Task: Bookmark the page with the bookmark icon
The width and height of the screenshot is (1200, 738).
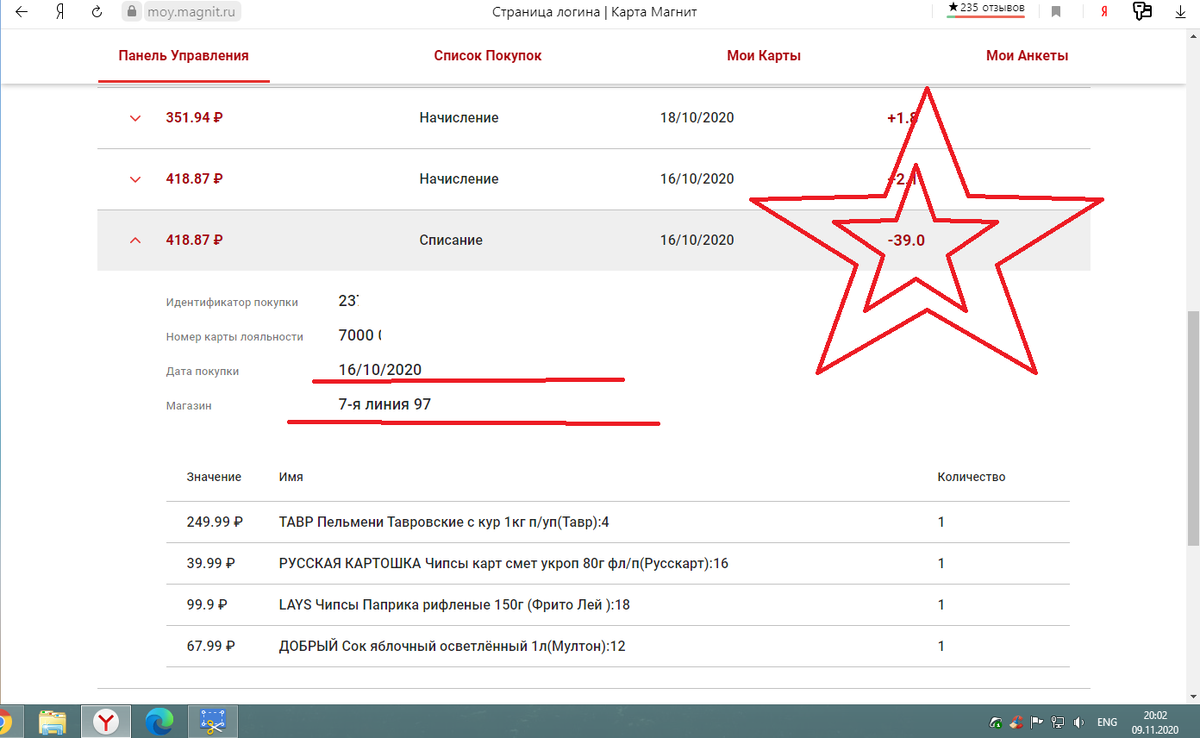Action: [1056, 12]
